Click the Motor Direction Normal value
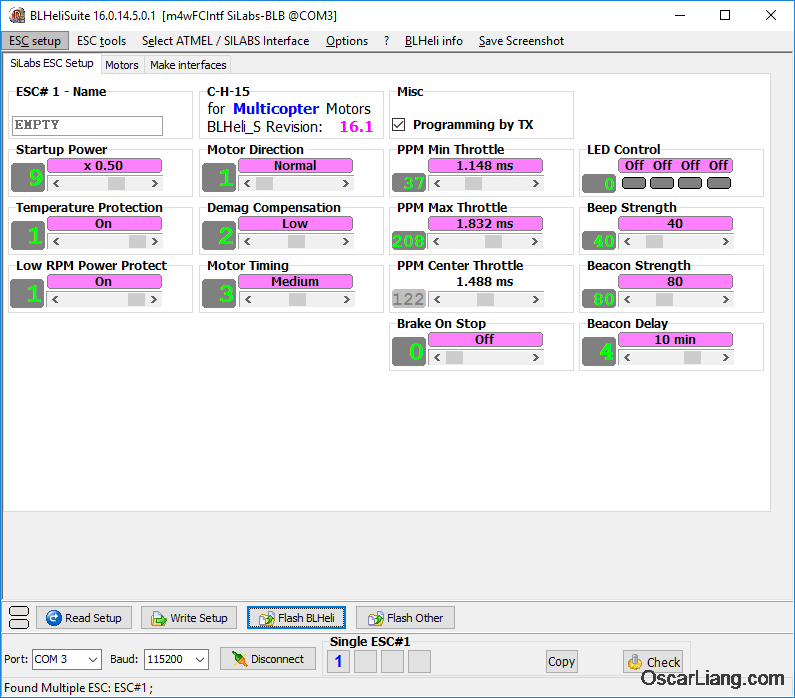 coord(296,166)
